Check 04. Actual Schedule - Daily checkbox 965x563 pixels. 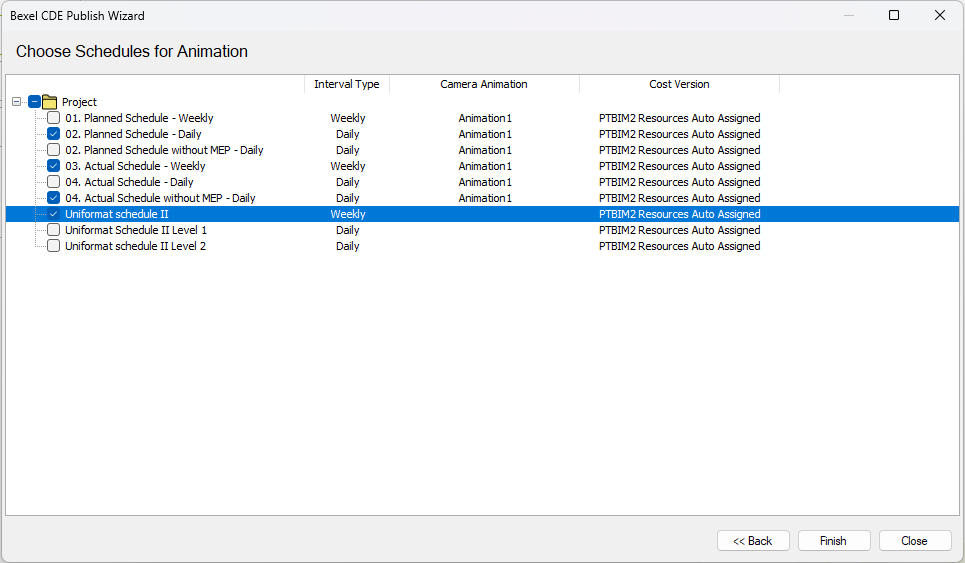click(x=54, y=182)
